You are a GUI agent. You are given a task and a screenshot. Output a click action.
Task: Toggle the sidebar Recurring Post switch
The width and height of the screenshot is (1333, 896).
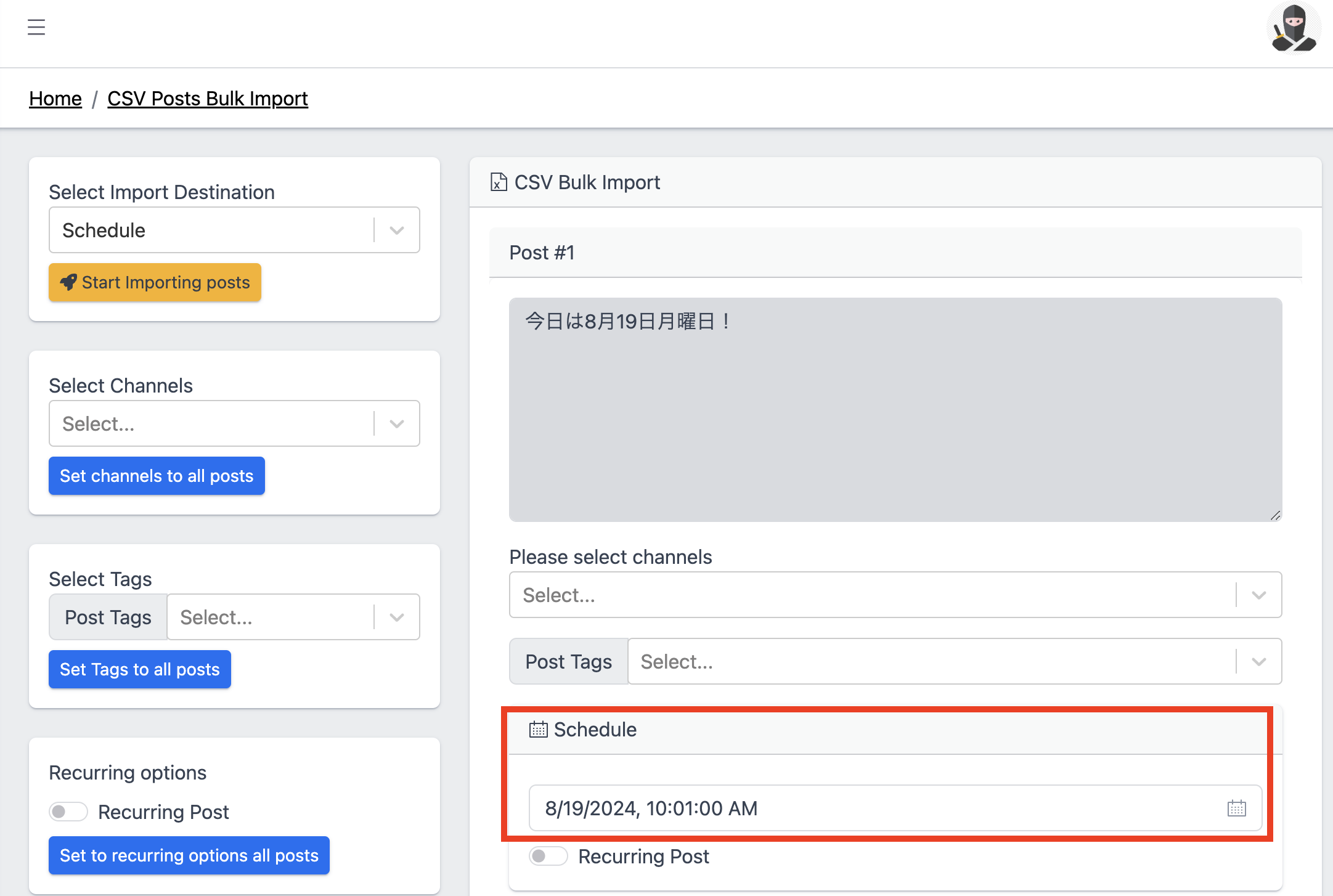point(68,812)
